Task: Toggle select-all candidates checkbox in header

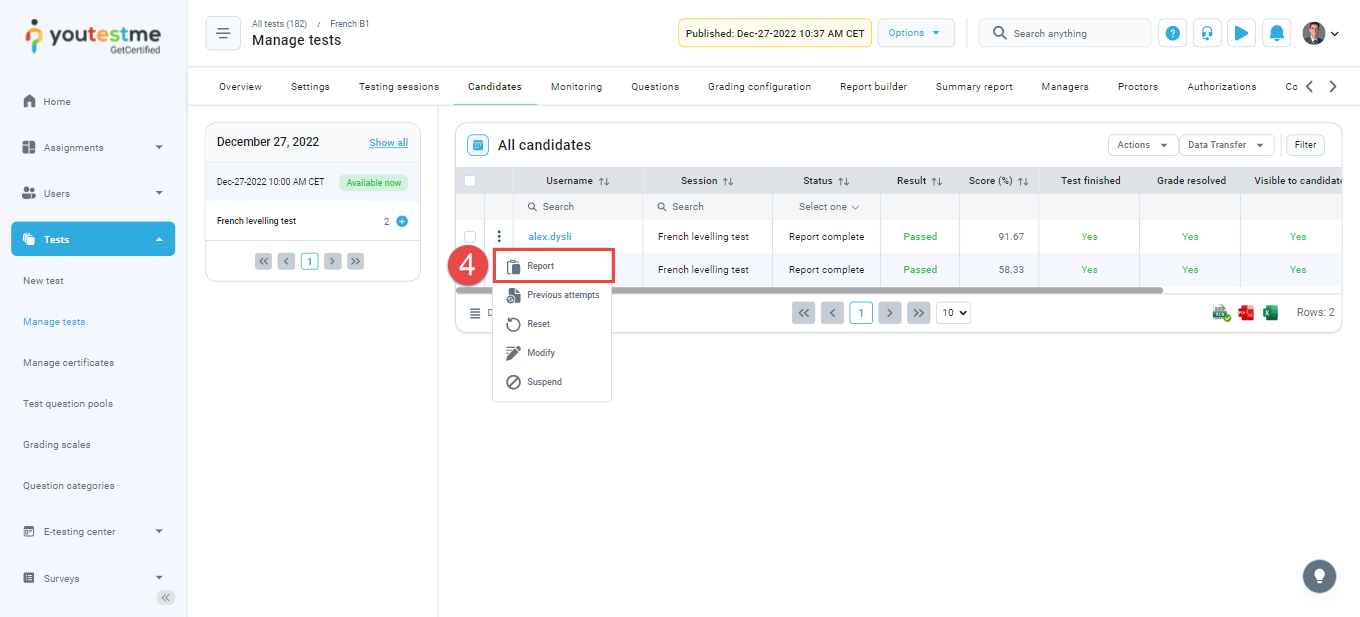Action: (x=470, y=181)
